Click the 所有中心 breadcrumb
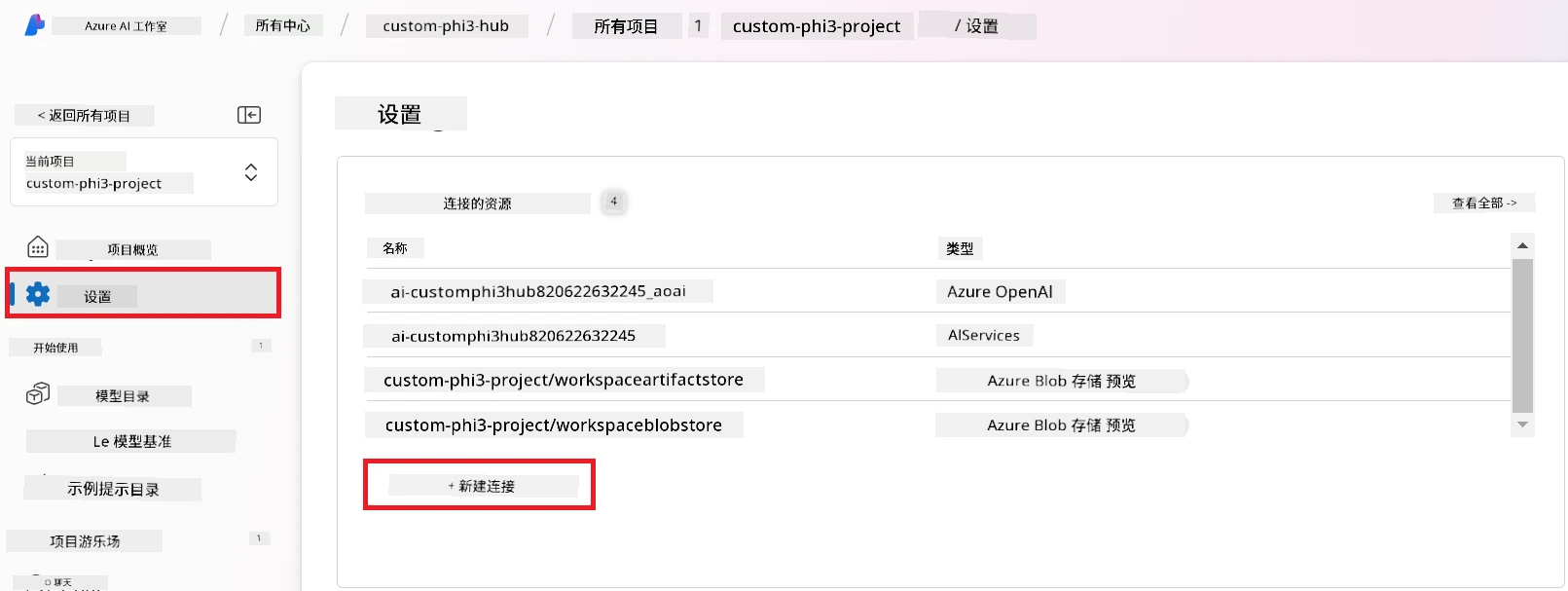This screenshot has width=1568, height=591. (x=282, y=25)
